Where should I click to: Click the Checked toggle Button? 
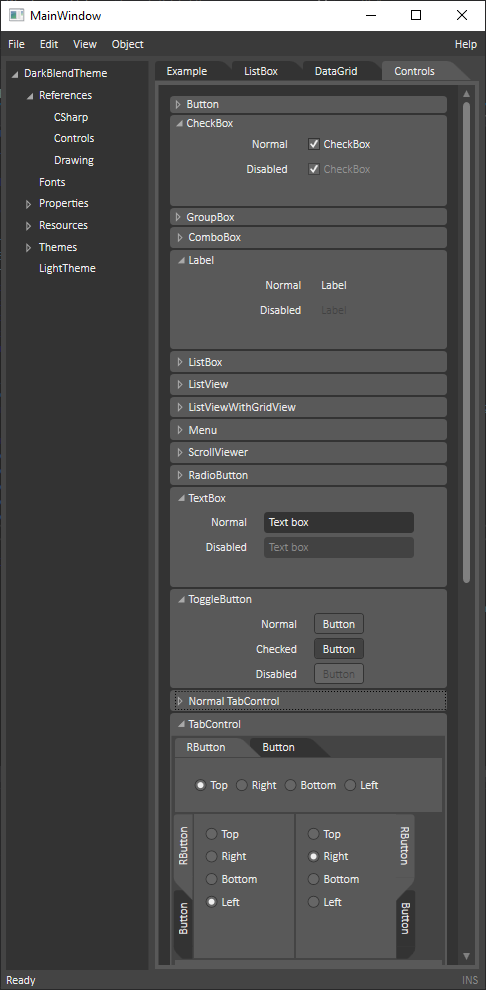339,649
